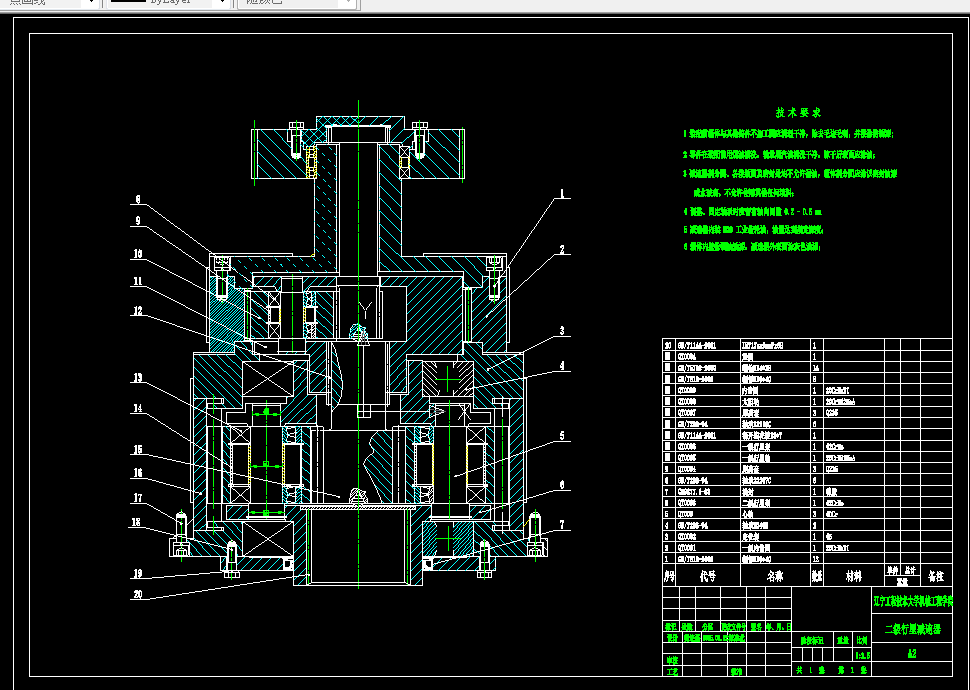Select the 二级行星减速器 title block text
This screenshot has width=970, height=690.
[x=912, y=629]
